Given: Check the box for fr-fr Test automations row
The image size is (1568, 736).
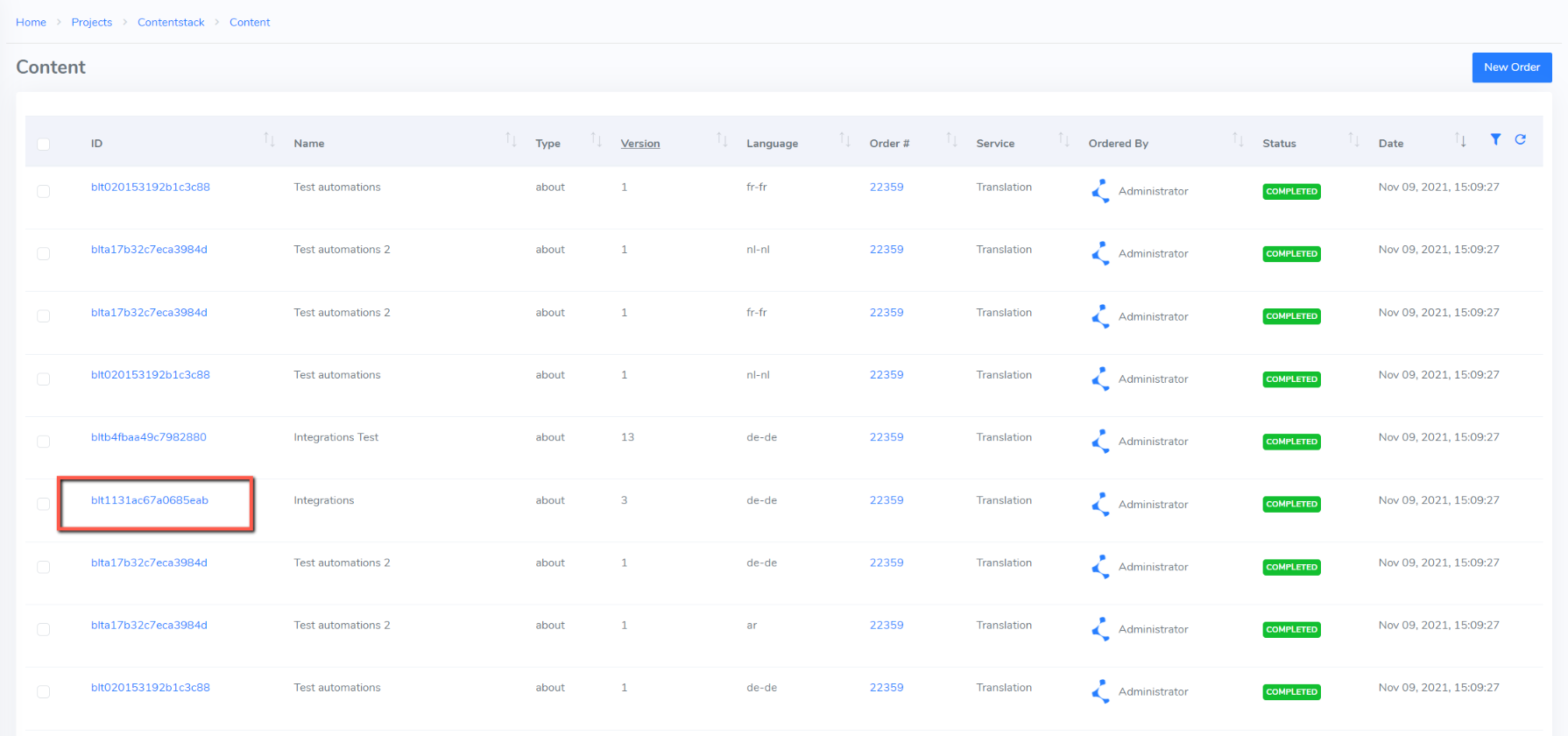Looking at the screenshot, I should point(44,191).
